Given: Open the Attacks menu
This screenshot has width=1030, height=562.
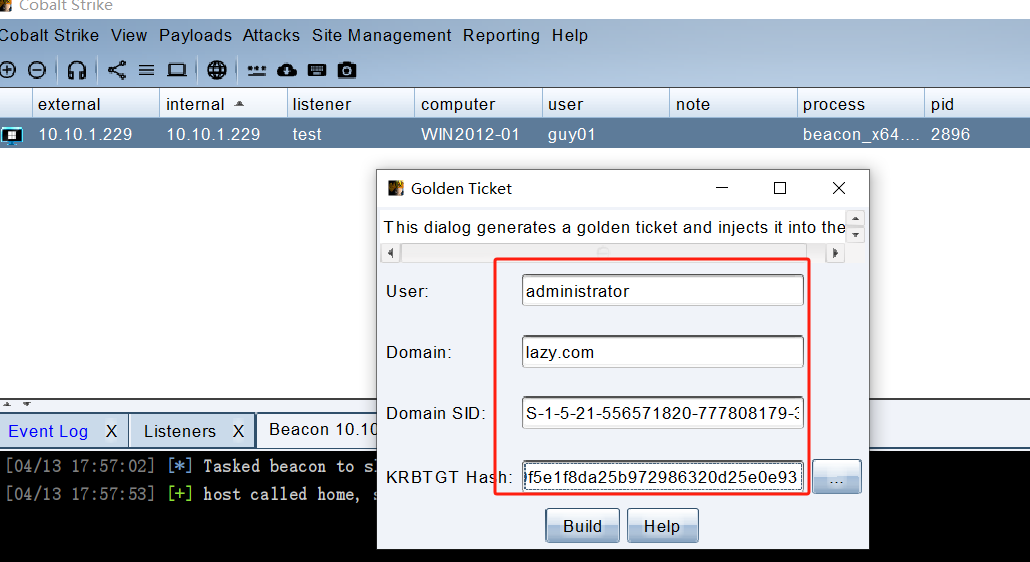Looking at the screenshot, I should point(271,35).
